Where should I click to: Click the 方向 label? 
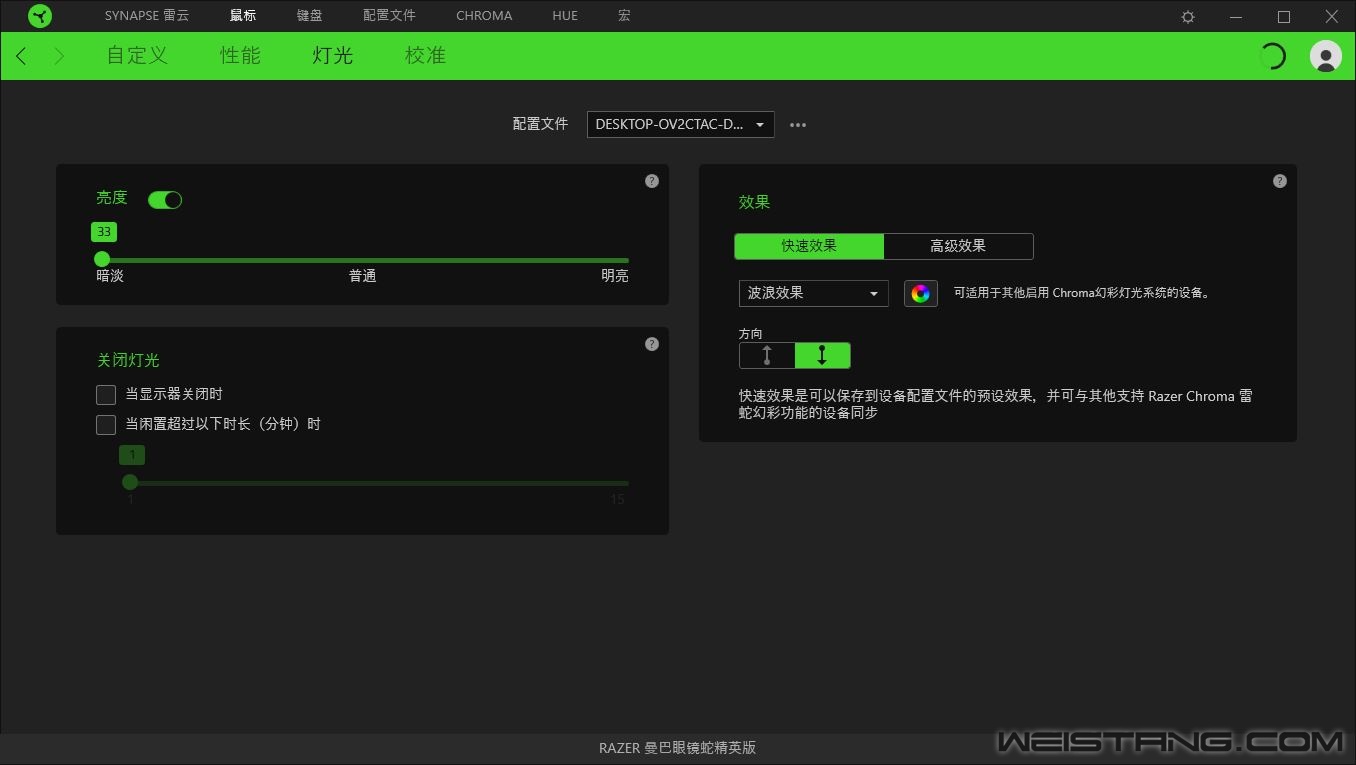[751, 334]
